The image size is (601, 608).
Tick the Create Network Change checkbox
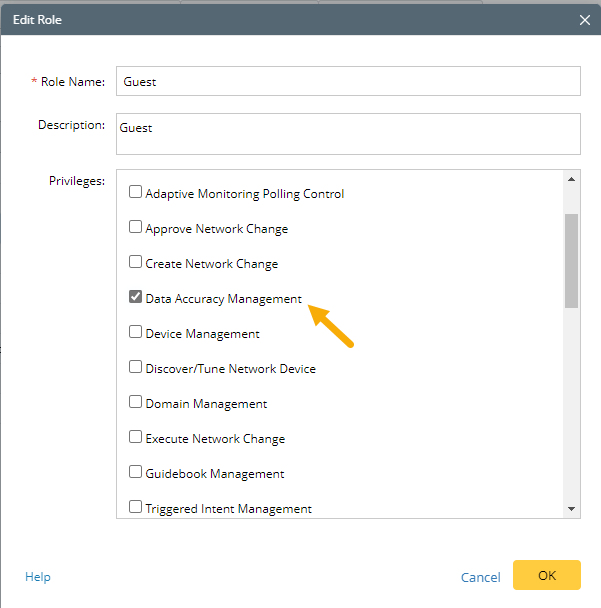point(135,263)
